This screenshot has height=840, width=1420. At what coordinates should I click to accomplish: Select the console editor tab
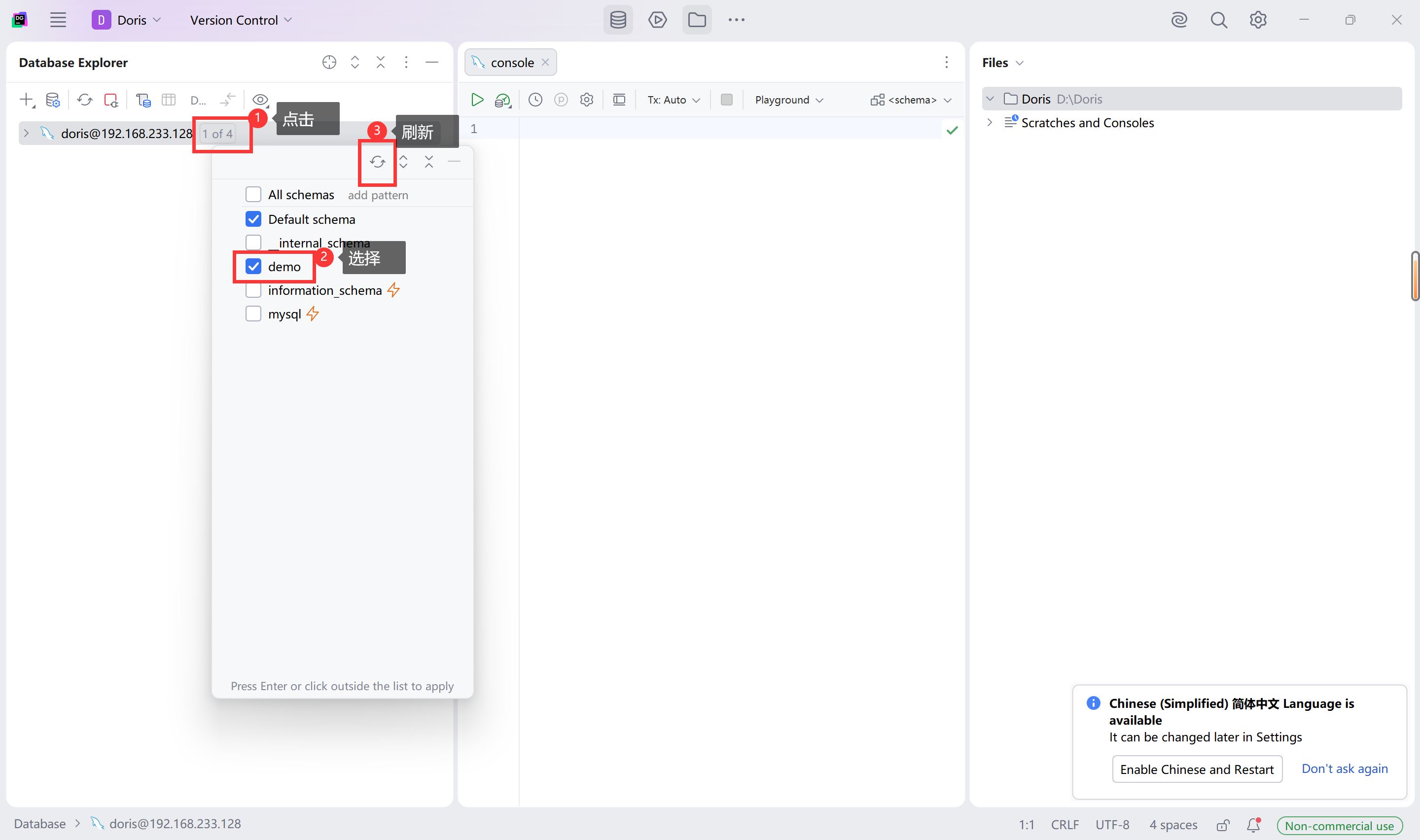[x=511, y=63]
